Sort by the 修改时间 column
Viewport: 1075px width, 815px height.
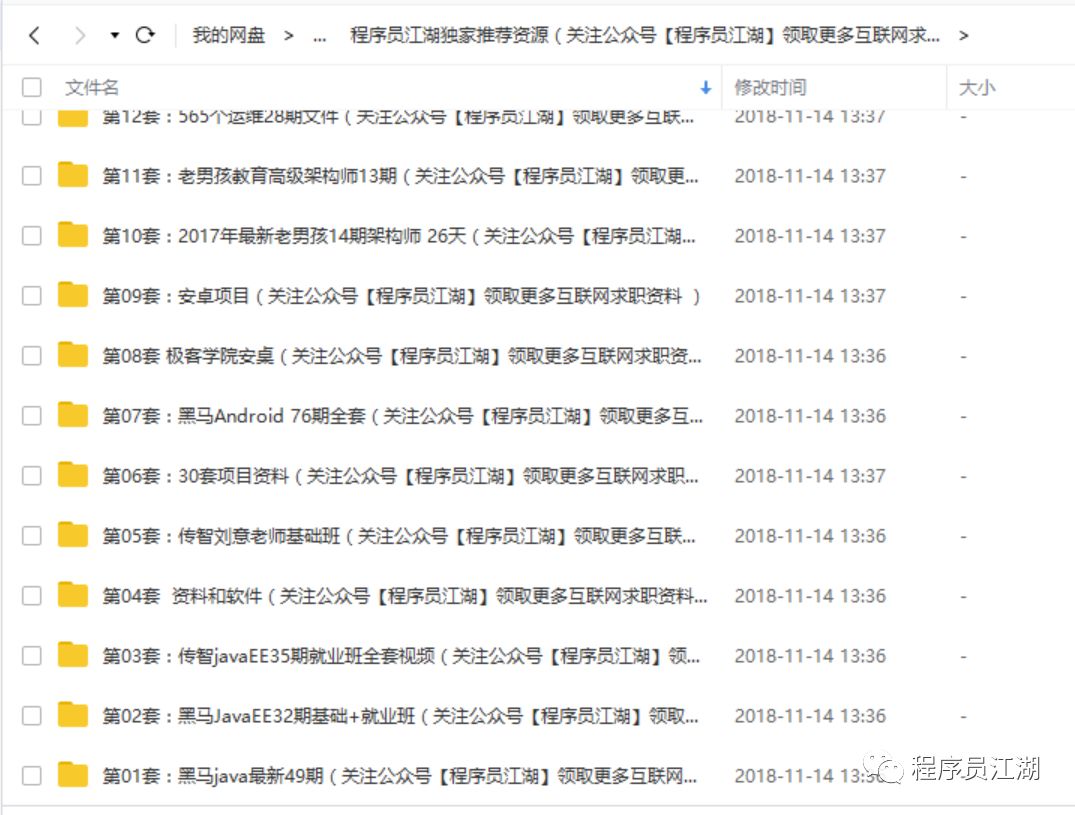tap(770, 87)
